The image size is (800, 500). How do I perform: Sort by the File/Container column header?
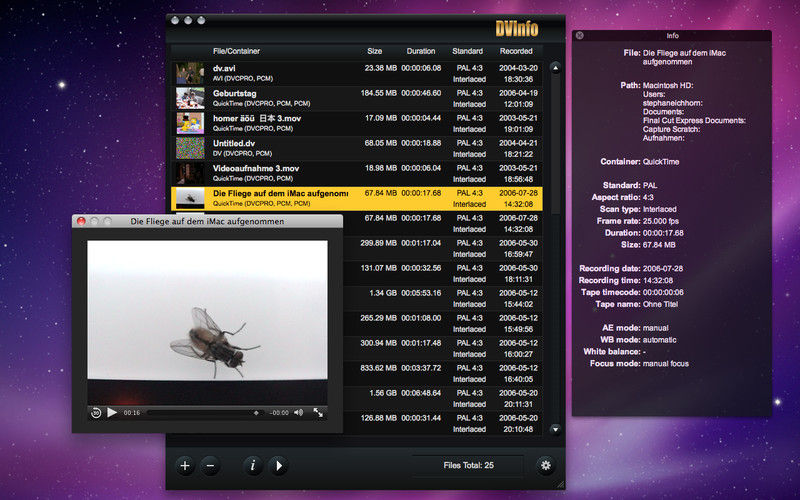point(236,51)
